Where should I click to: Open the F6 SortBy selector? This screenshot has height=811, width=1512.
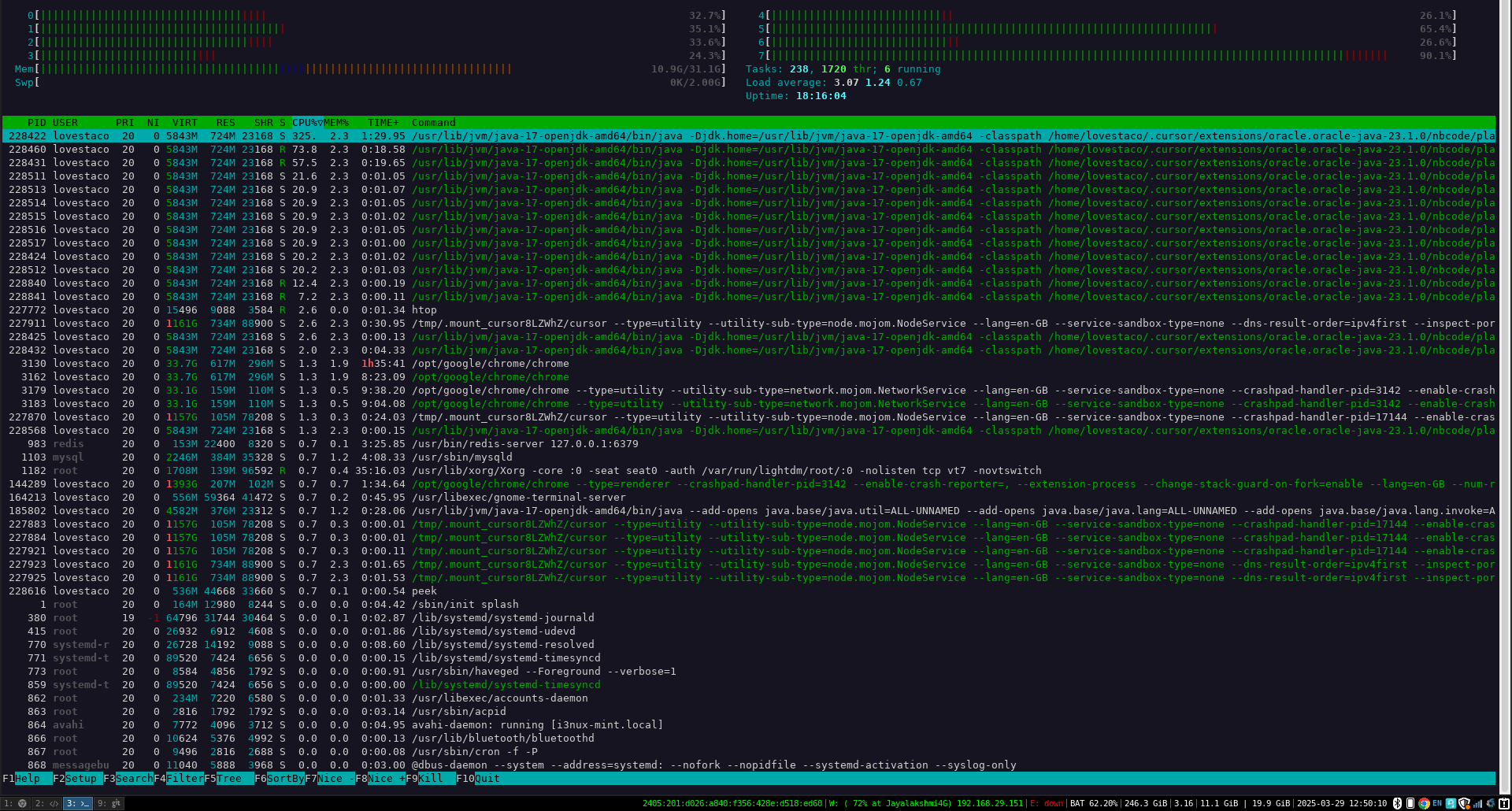click(280, 779)
